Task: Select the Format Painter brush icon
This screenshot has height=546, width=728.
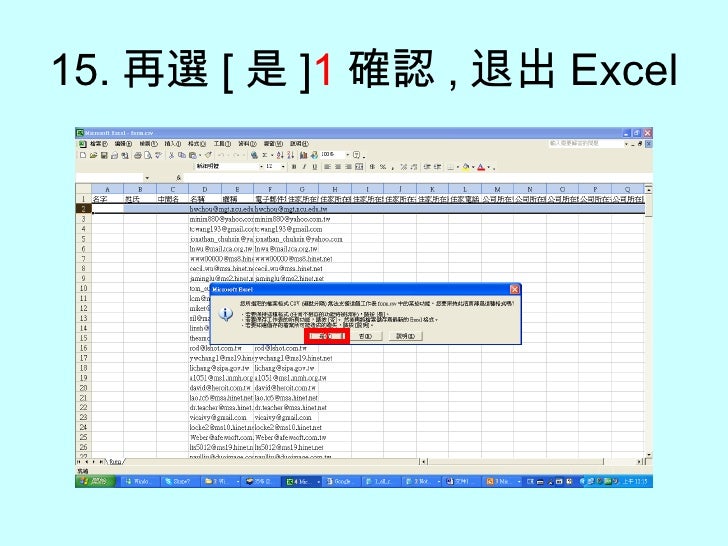Action: [208, 155]
